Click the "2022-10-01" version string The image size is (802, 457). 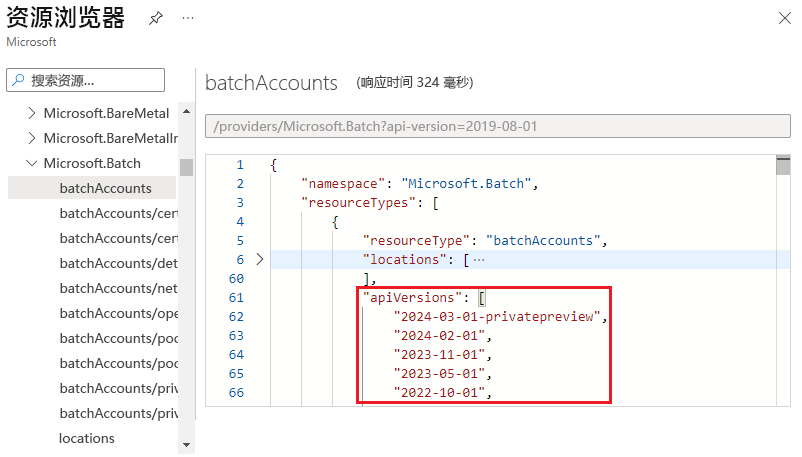point(439,393)
